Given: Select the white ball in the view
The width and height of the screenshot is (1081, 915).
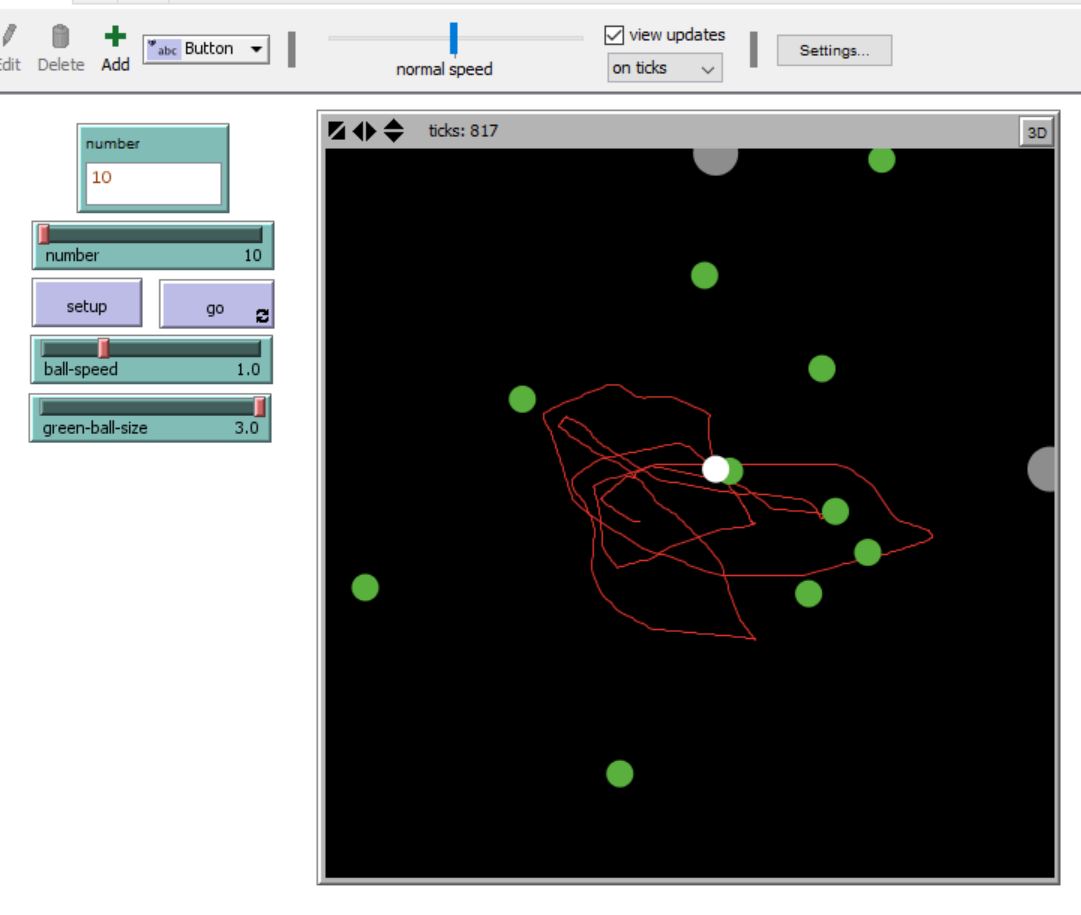Looking at the screenshot, I should pyautogui.click(x=715, y=469).
